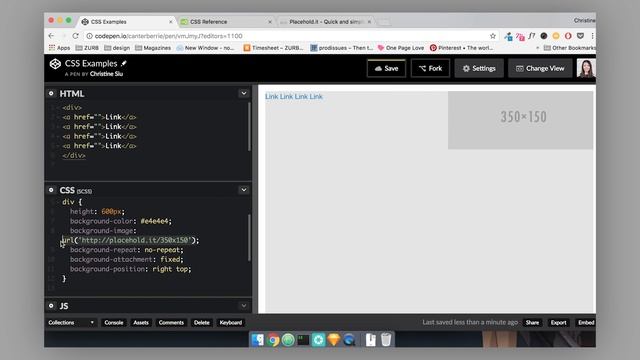Click the Change View button
640x360 pixels.
[x=540, y=68]
